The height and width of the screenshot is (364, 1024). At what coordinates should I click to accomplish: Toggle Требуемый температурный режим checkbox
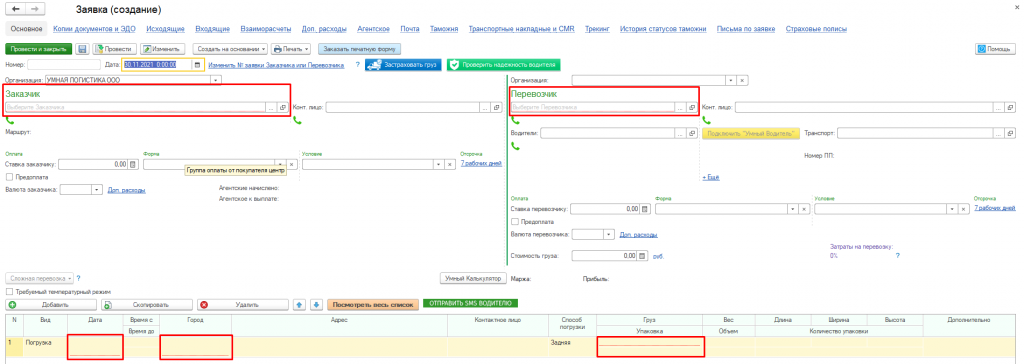(x=9, y=291)
